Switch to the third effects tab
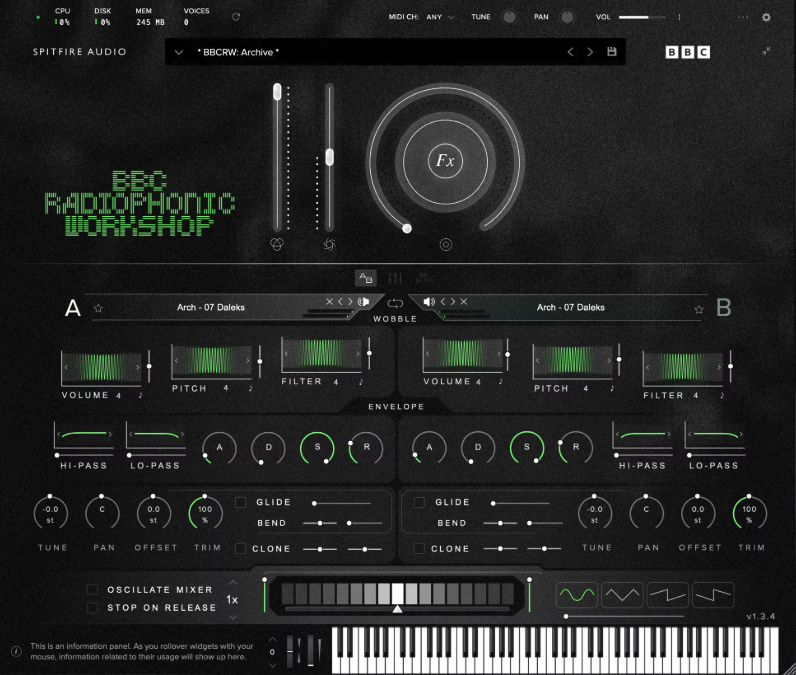796x675 pixels. point(424,278)
